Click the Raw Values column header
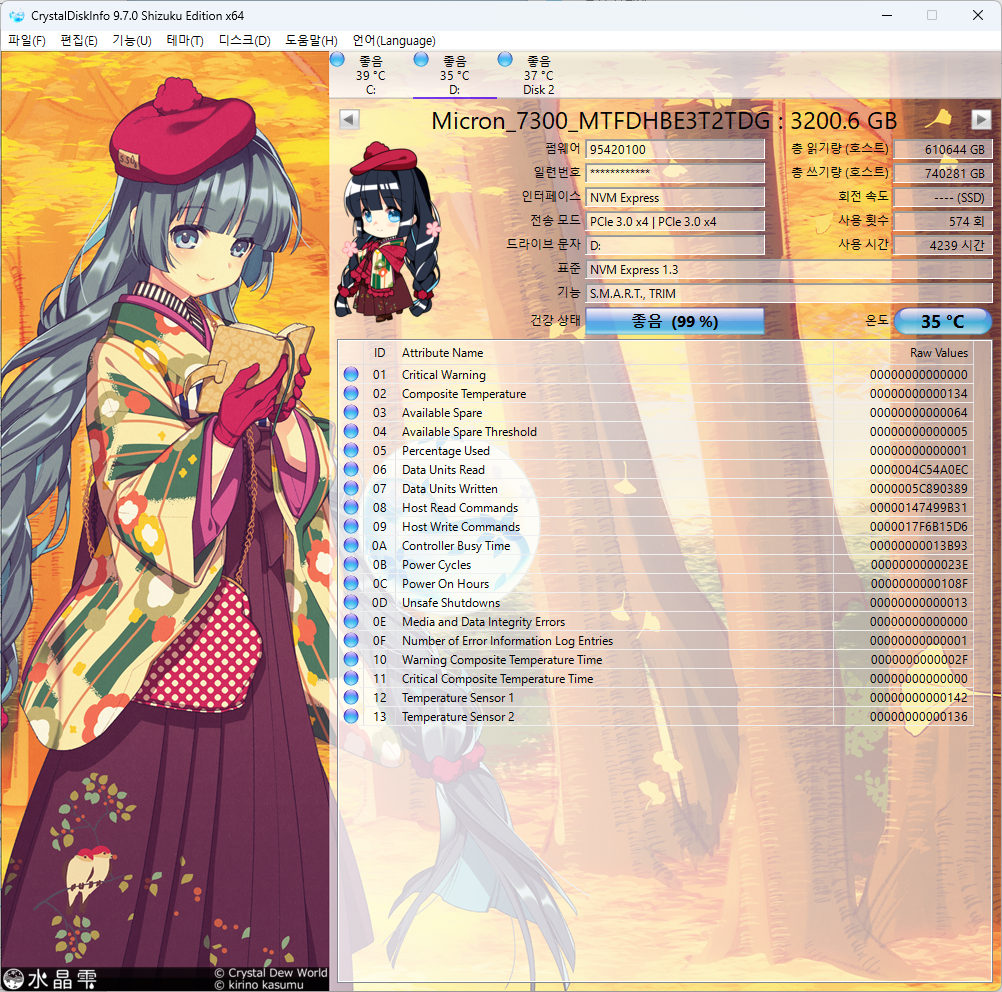 click(938, 353)
